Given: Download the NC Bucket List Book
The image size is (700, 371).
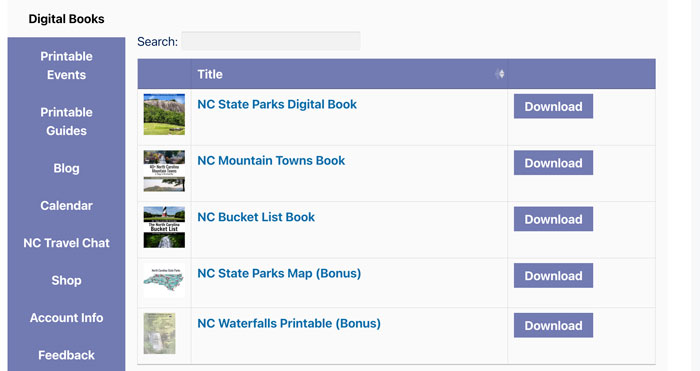Looking at the screenshot, I should (553, 219).
